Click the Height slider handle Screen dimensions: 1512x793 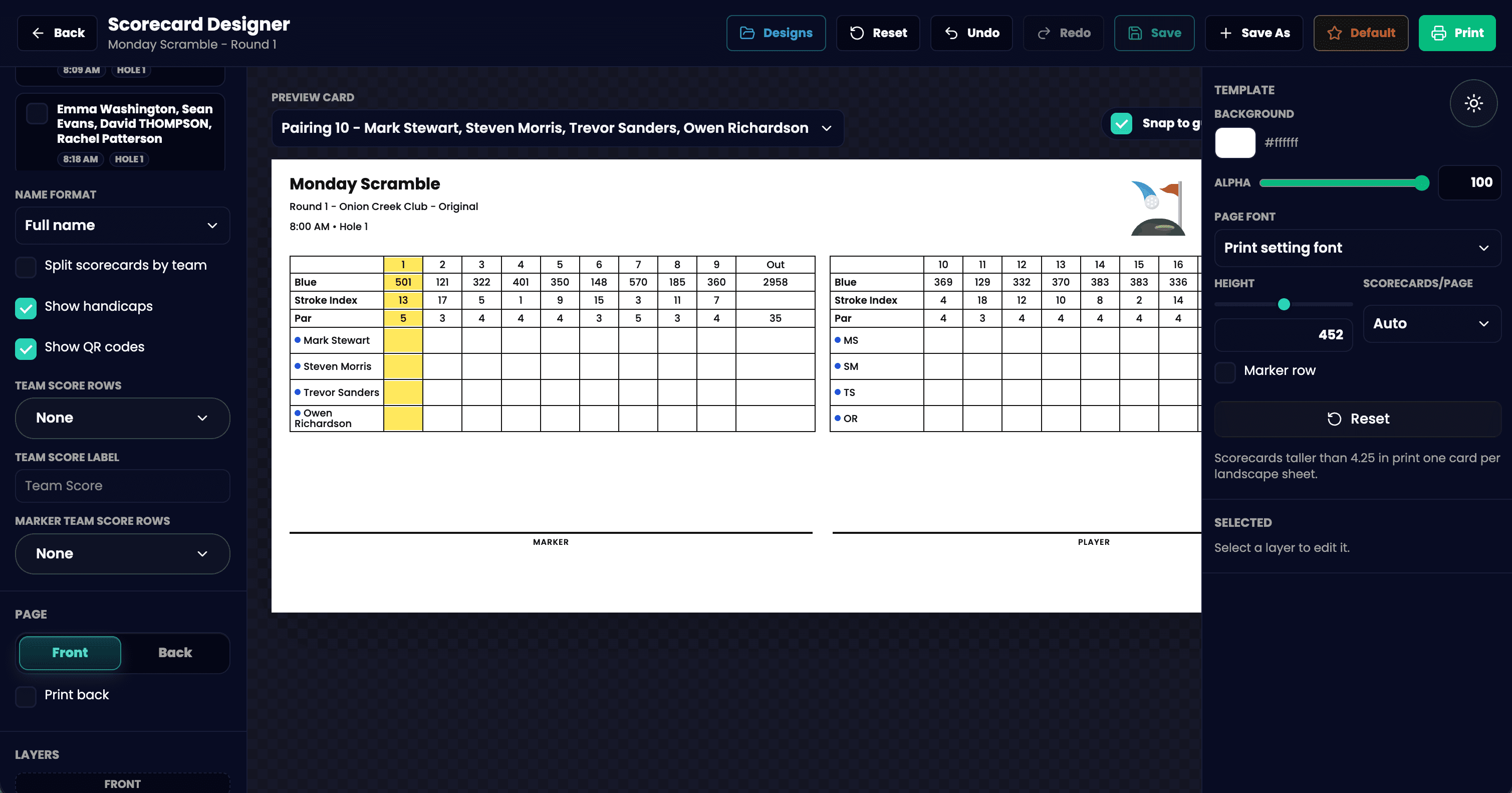point(1284,304)
